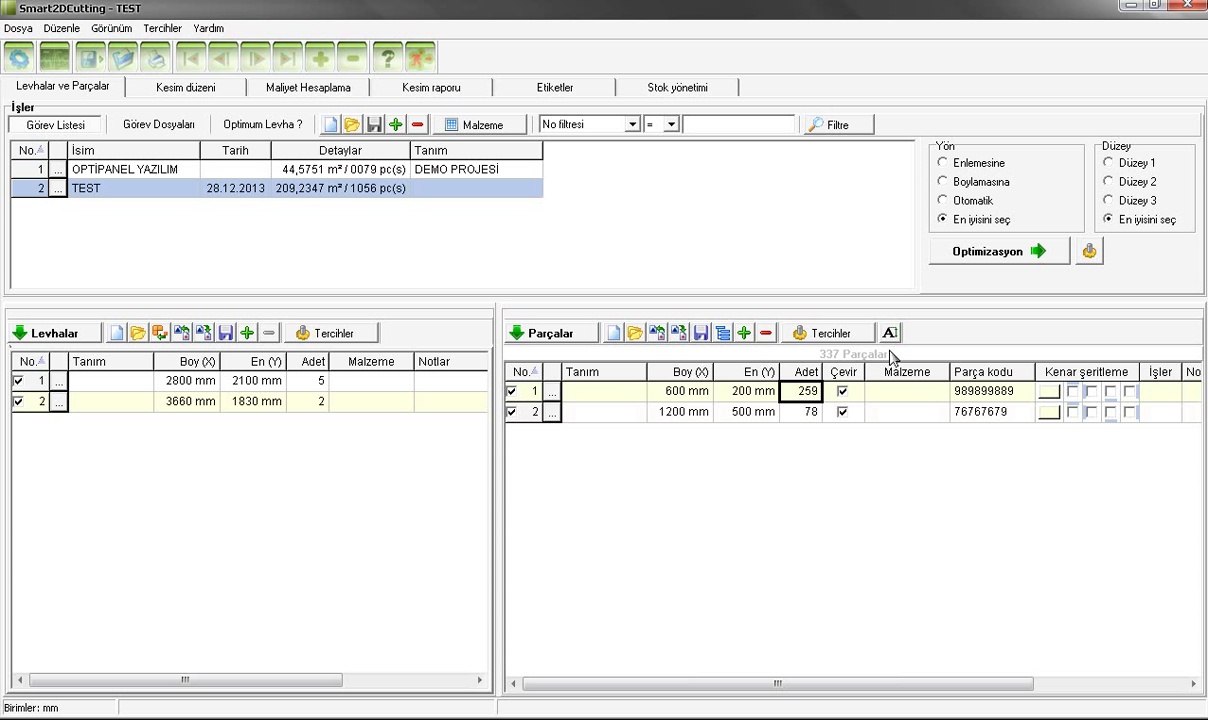Image resolution: width=1208 pixels, height=720 pixels.
Task: Open the Tercihler menu
Action: tap(162, 28)
